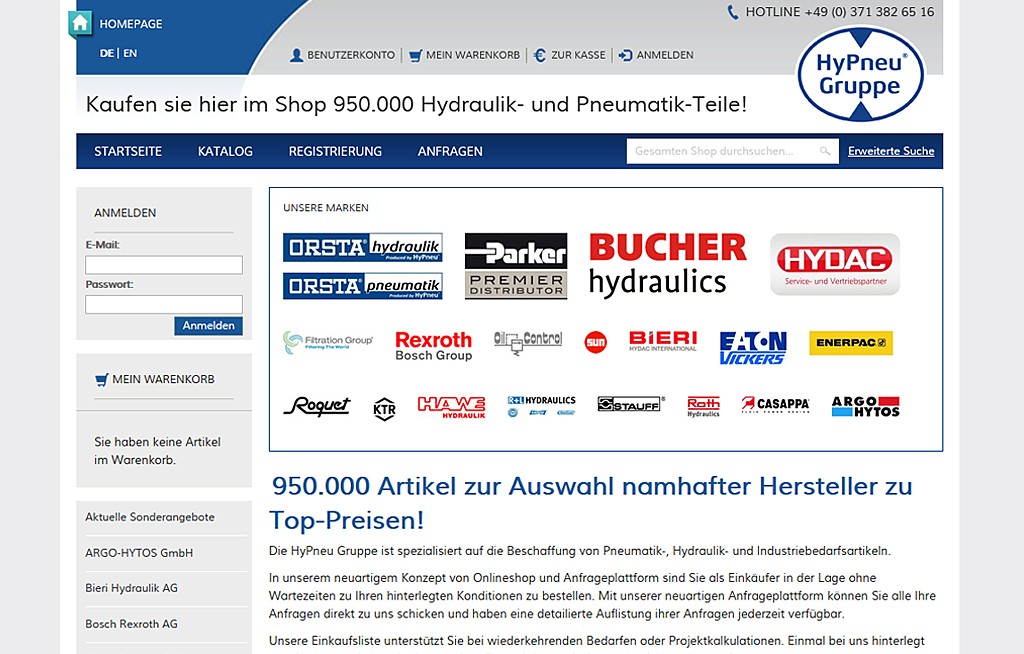1024x654 pixels.
Task: Go to the REGISTRIERUNG menu item
Action: click(x=335, y=151)
